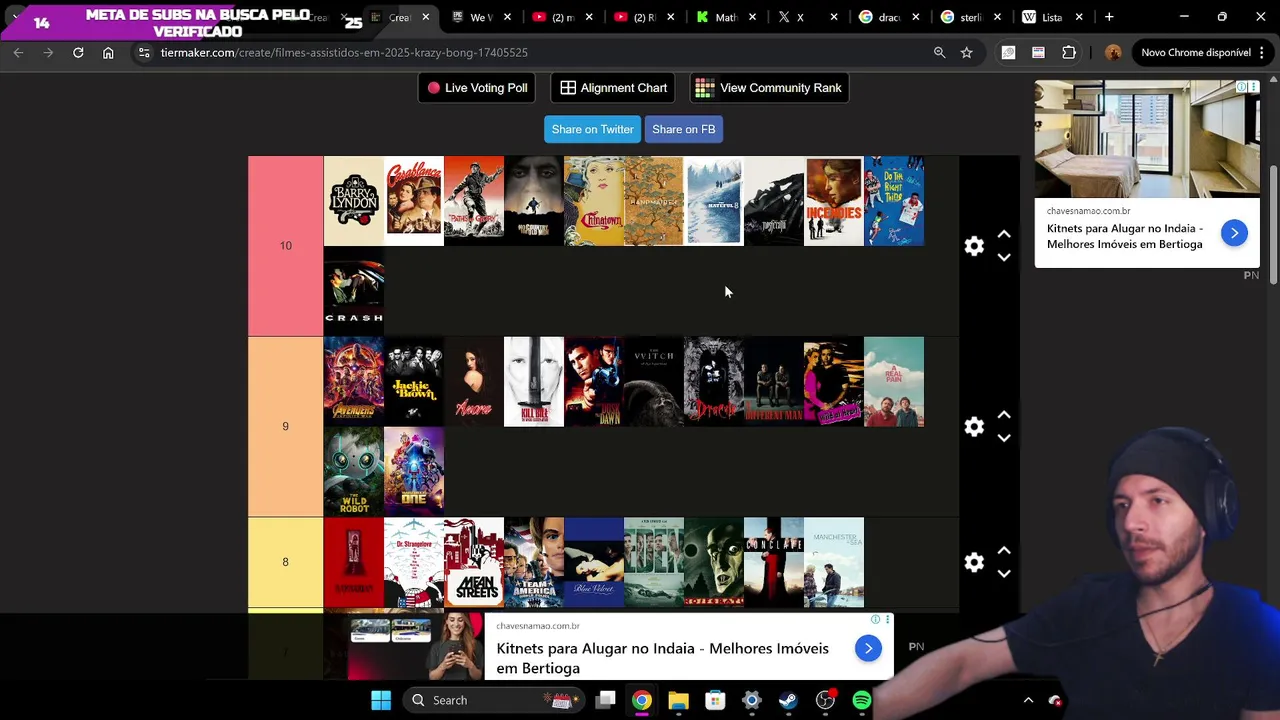
Task: Switch to the YouTube '(2) m' tab
Action: [x=562, y=17]
